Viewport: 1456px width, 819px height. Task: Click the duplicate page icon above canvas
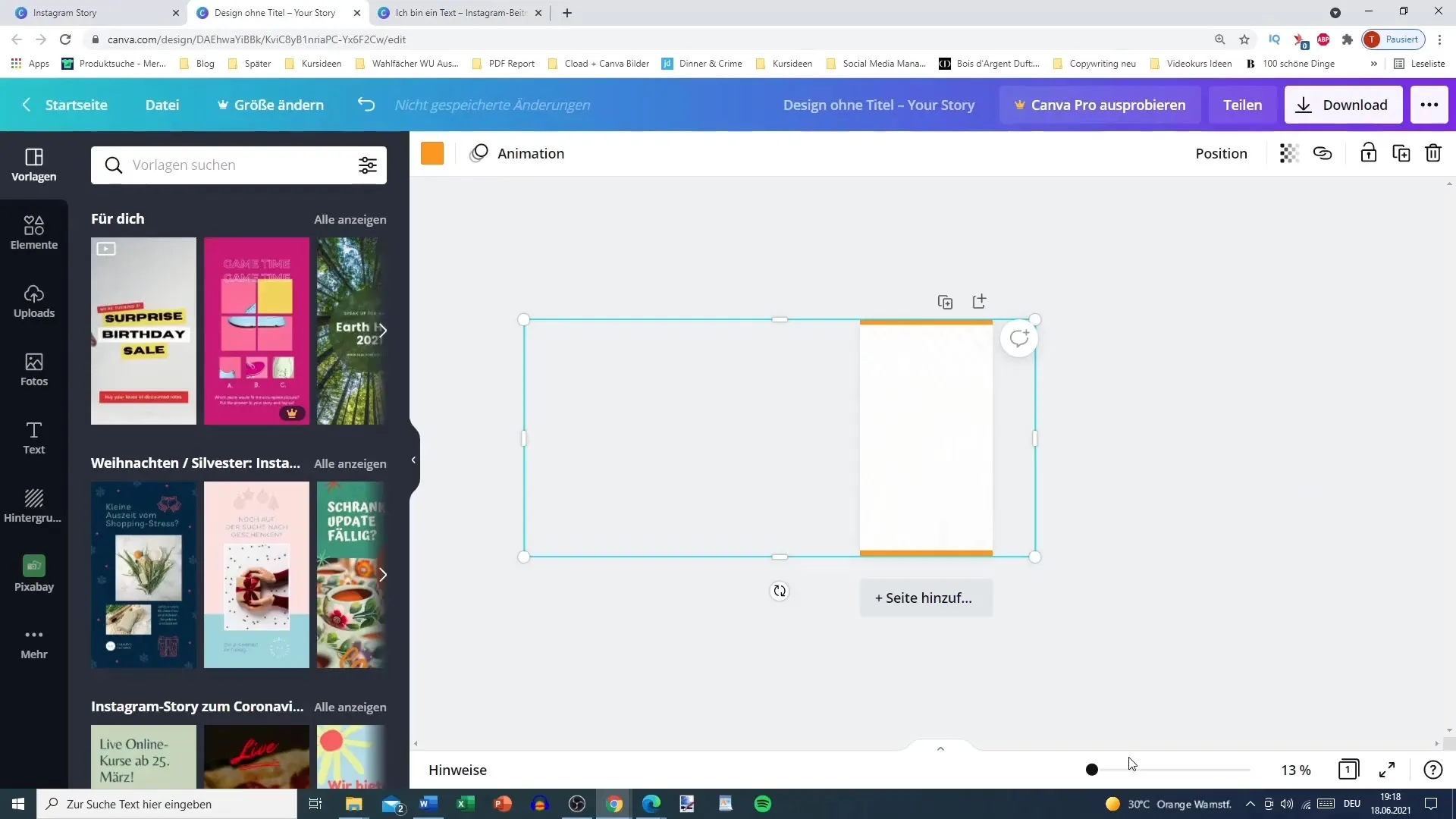pos(945,302)
